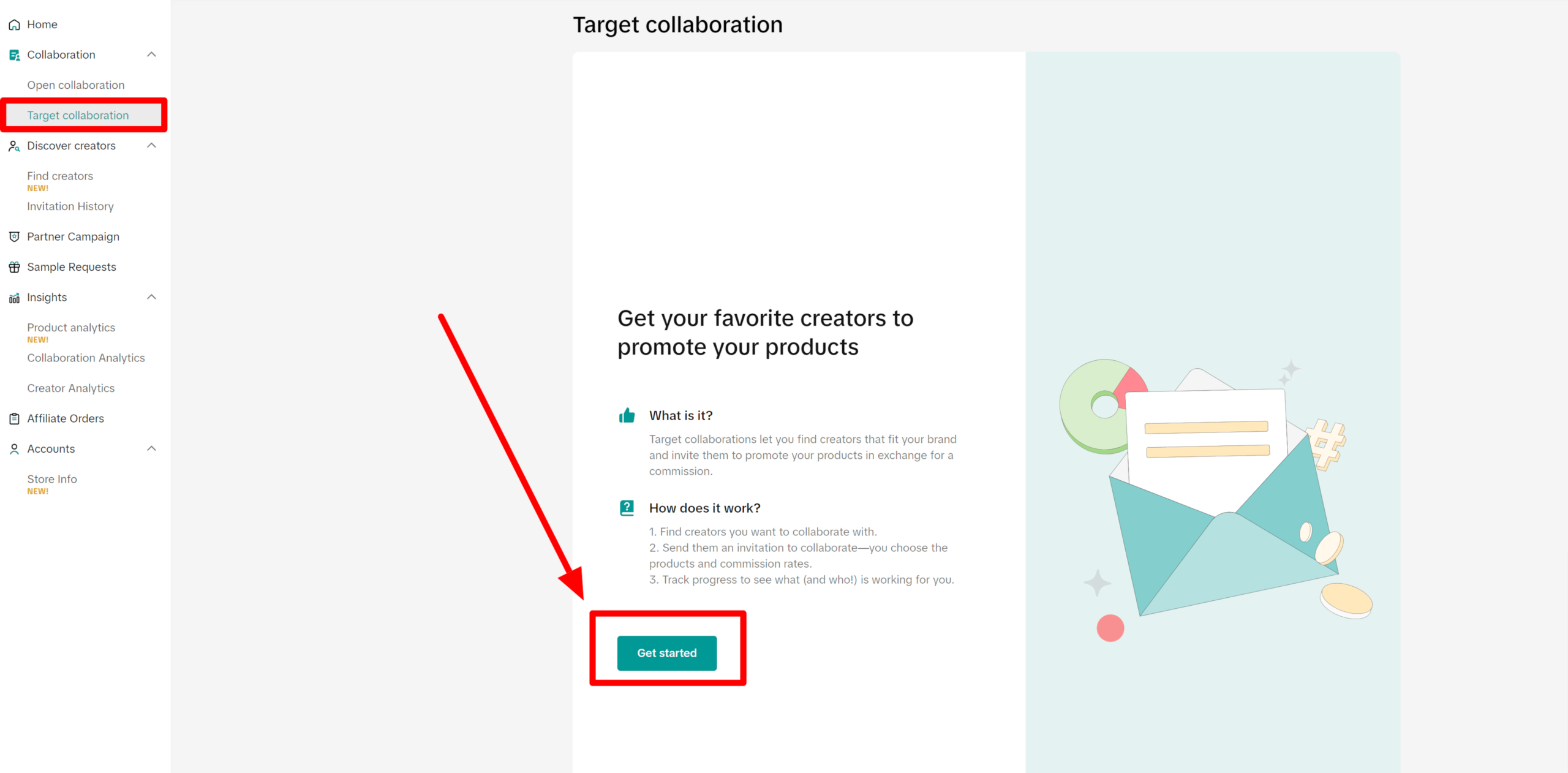1568x773 pixels.
Task: Collapse the Discover creators chevron
Action: (152, 145)
